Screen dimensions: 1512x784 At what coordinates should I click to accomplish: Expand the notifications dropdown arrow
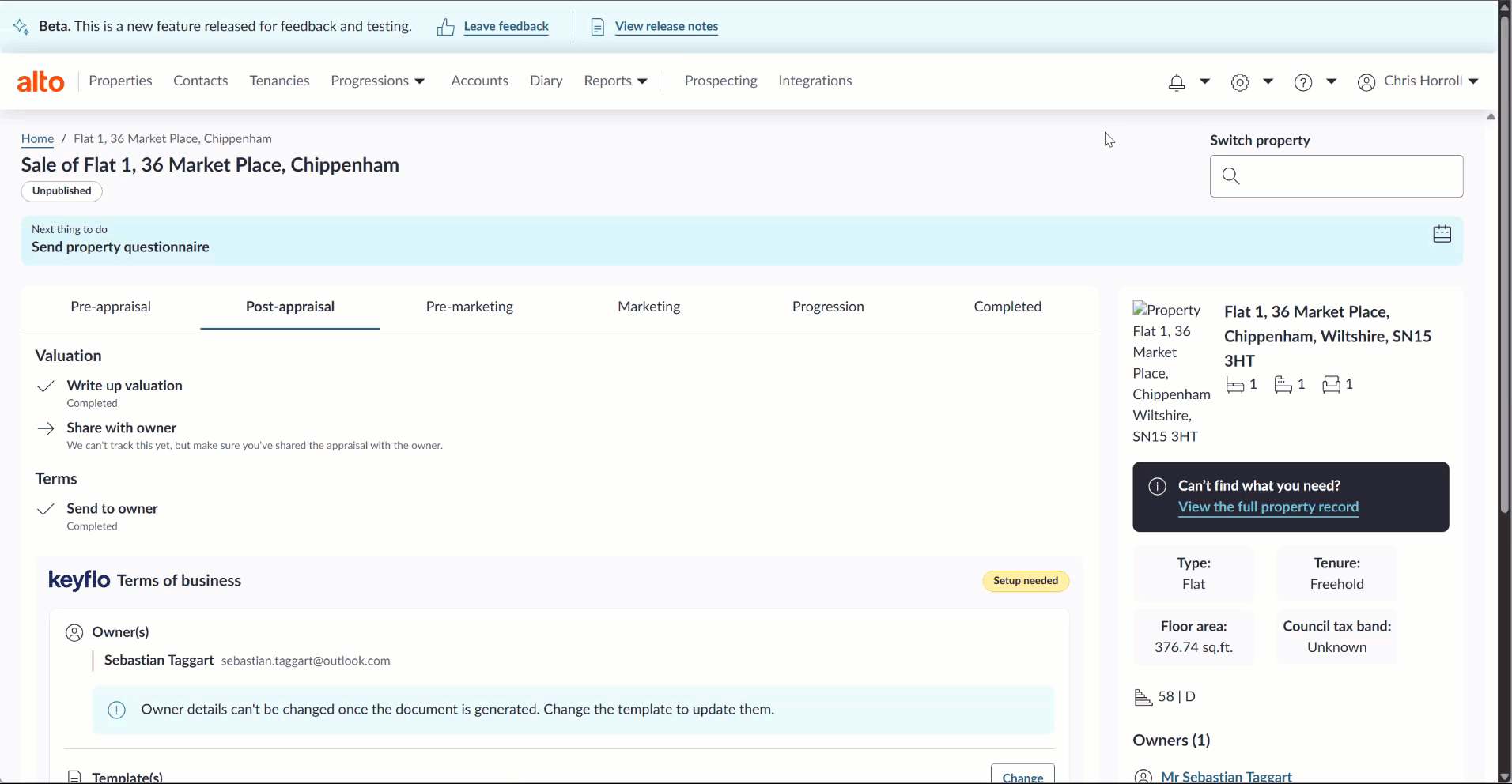click(1205, 81)
